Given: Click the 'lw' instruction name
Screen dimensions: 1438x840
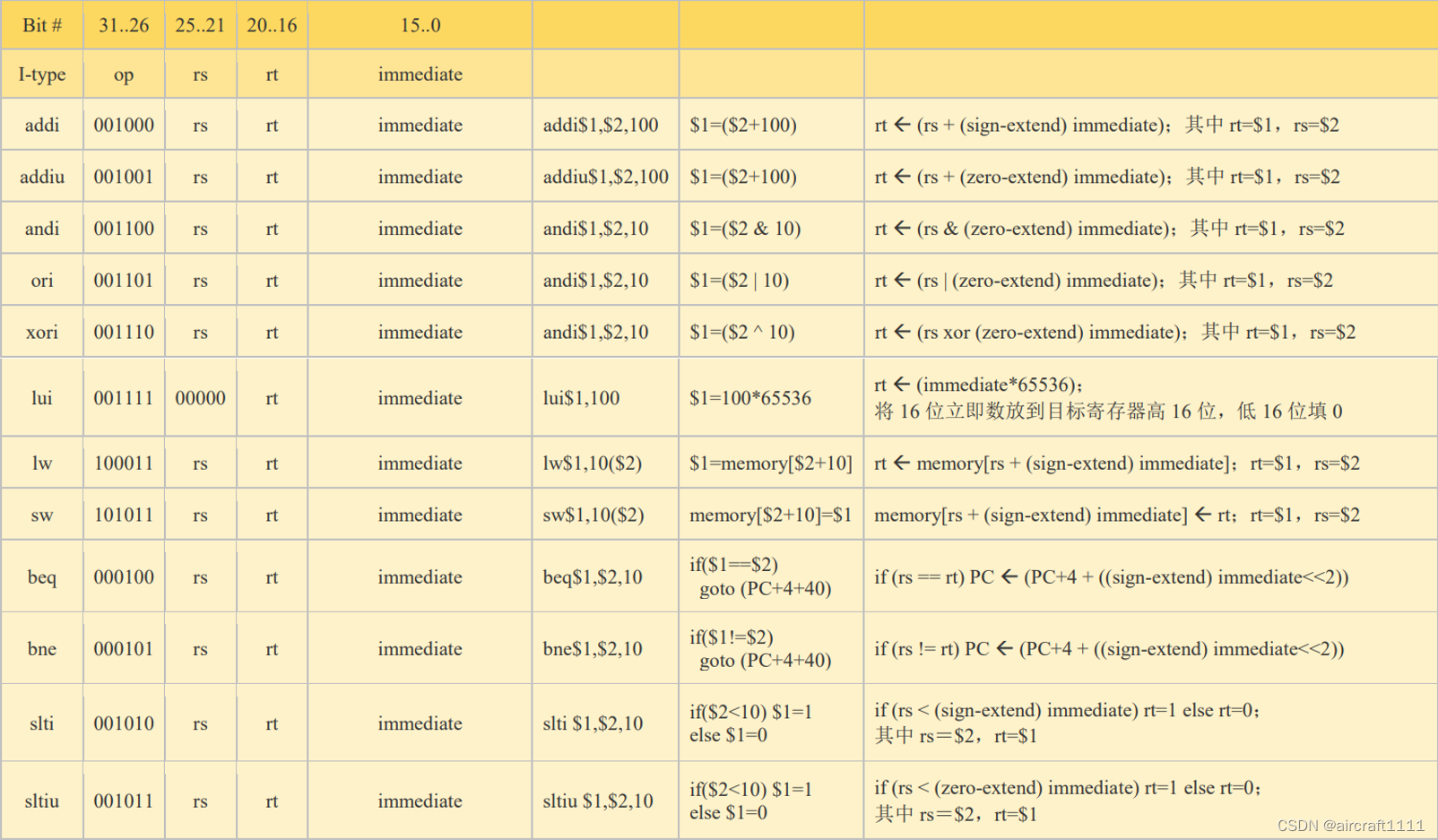Looking at the screenshot, I should (x=42, y=463).
